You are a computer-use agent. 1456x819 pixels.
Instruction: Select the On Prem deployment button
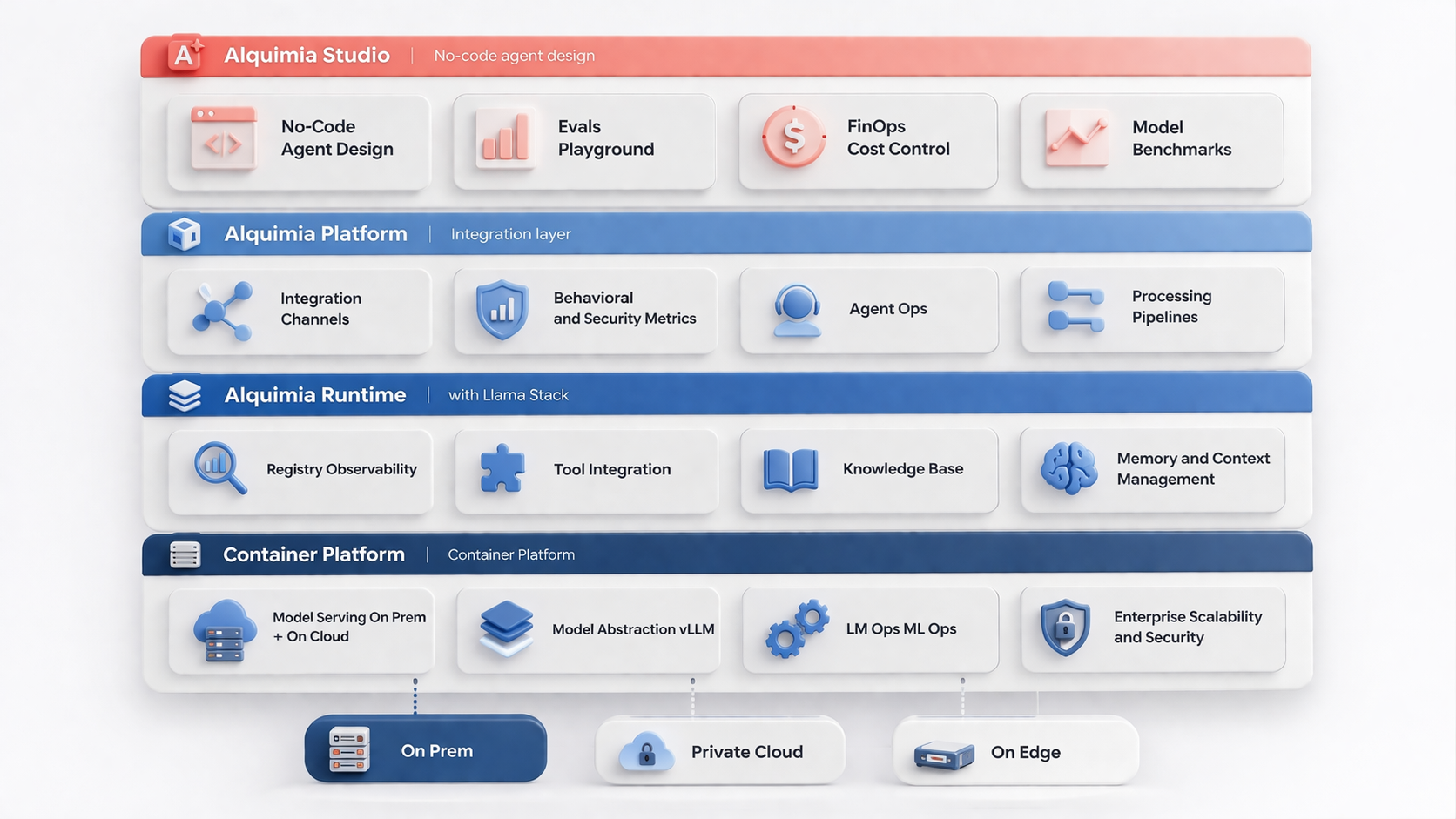tap(426, 749)
